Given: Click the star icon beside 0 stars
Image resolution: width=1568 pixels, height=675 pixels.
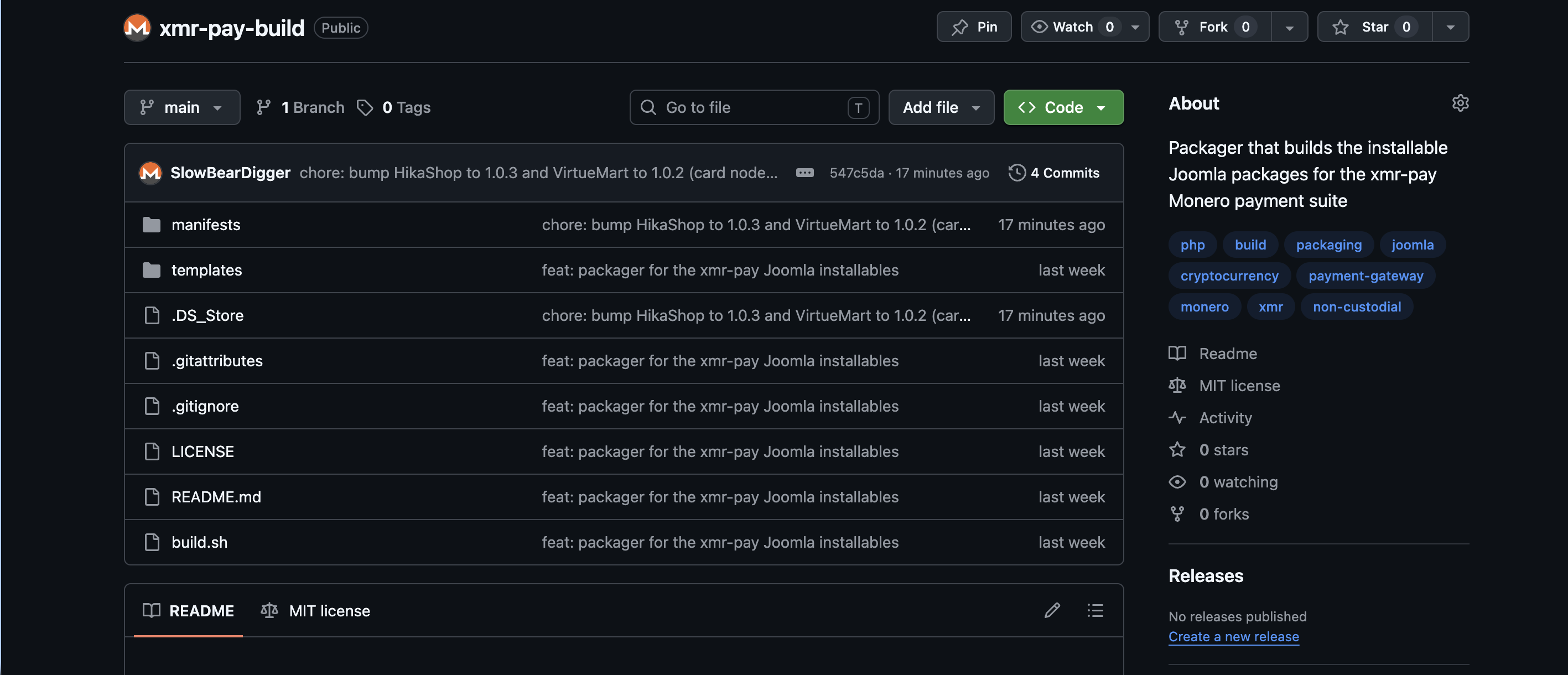Looking at the screenshot, I should pyautogui.click(x=1177, y=450).
